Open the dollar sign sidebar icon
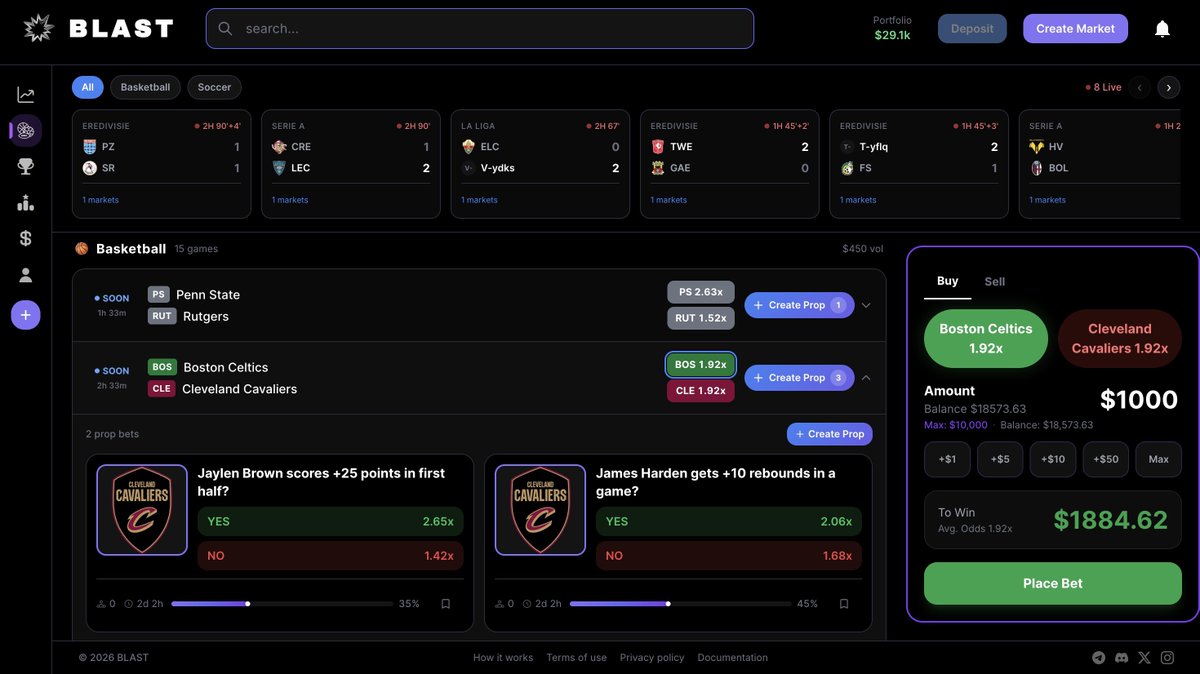This screenshot has width=1200, height=674. pyautogui.click(x=26, y=239)
